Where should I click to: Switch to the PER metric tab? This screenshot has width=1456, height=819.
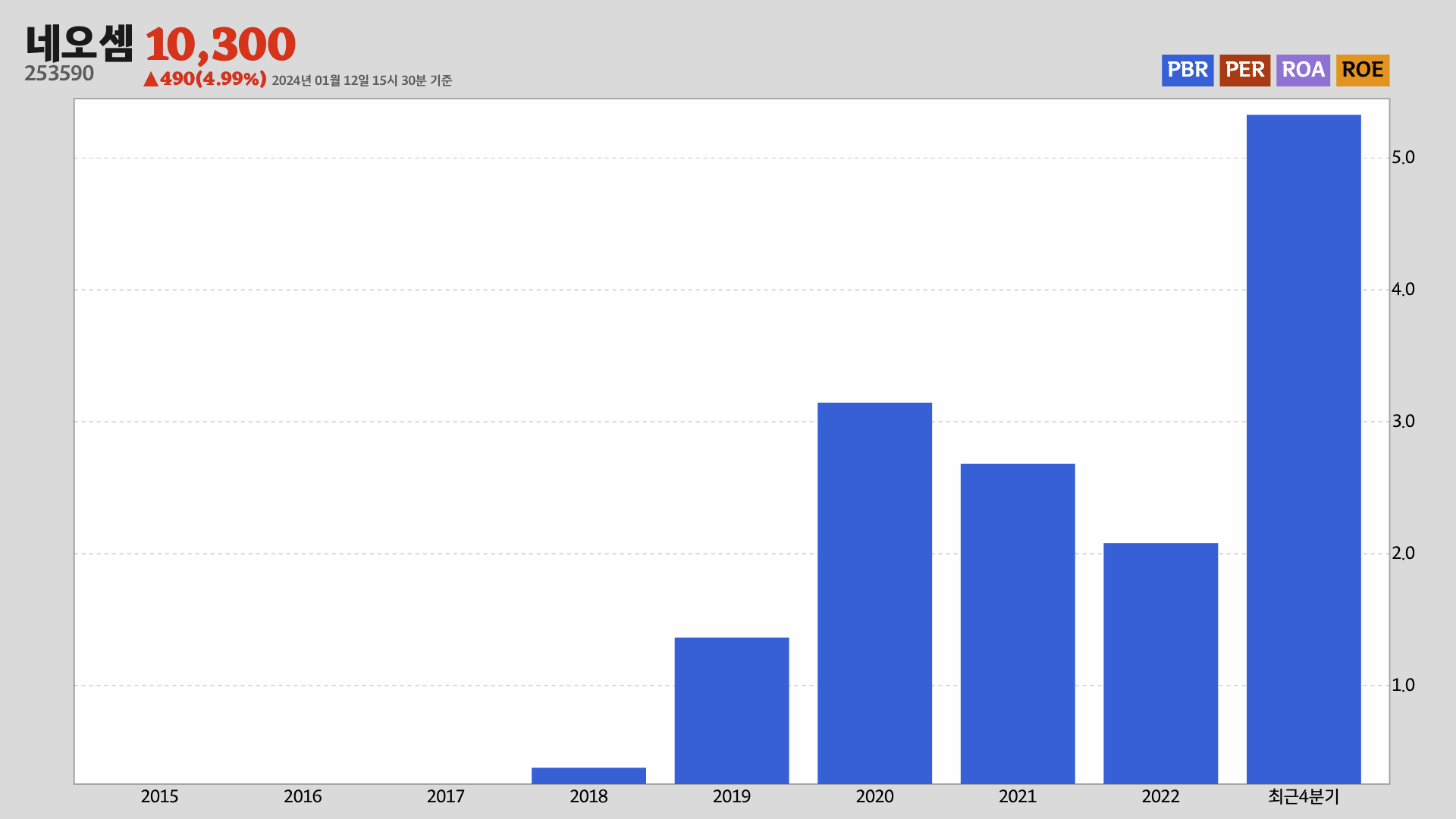[x=1244, y=70]
